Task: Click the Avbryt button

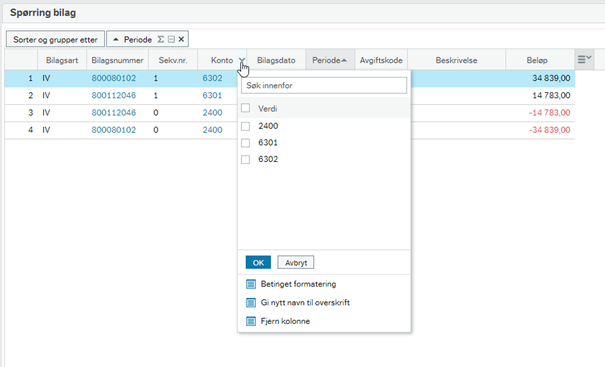Action: [296, 262]
